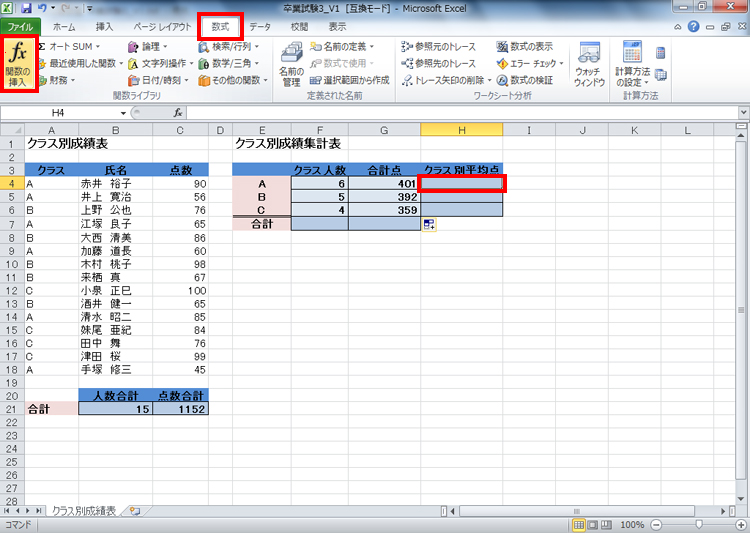The height and width of the screenshot is (533, 750).
Task: Open the ウォッチ ウィンドウ
Action: click(589, 64)
